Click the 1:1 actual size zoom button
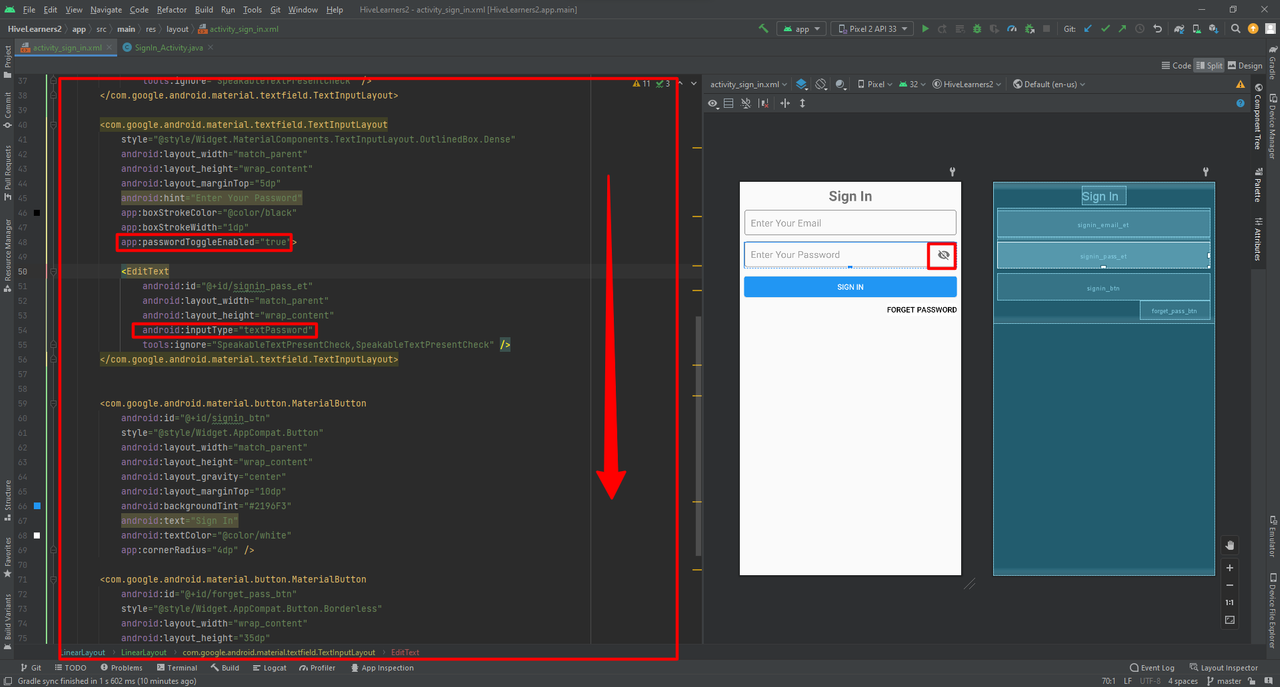Screen dimensions: 1280x687 [1230, 602]
